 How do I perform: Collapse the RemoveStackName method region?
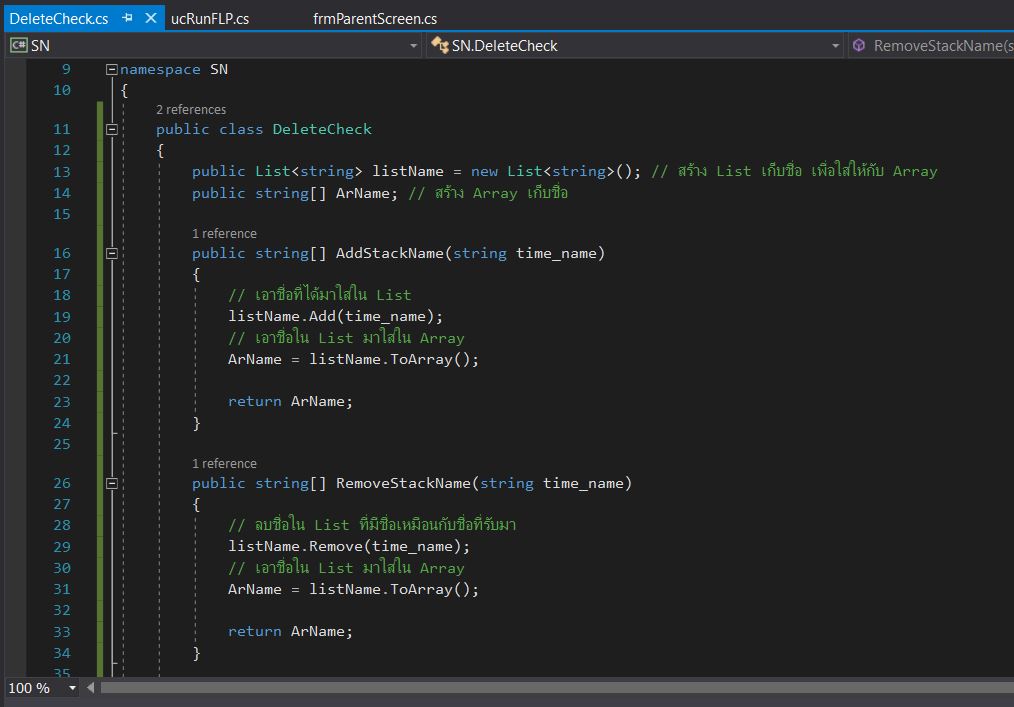point(112,483)
